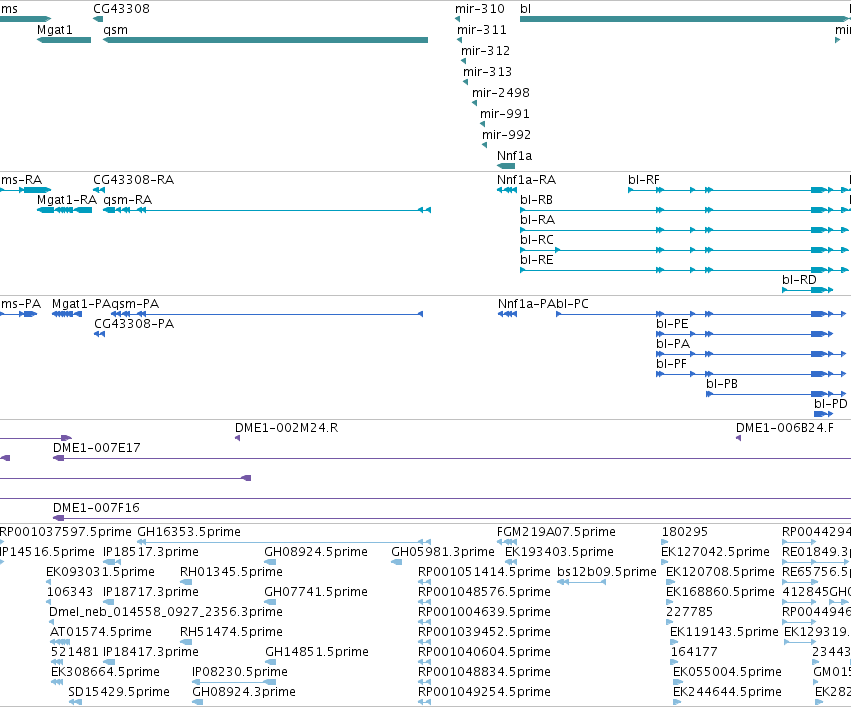The width and height of the screenshot is (851, 707).
Task: Open the bl-RC transcript label
Action: pos(537,240)
